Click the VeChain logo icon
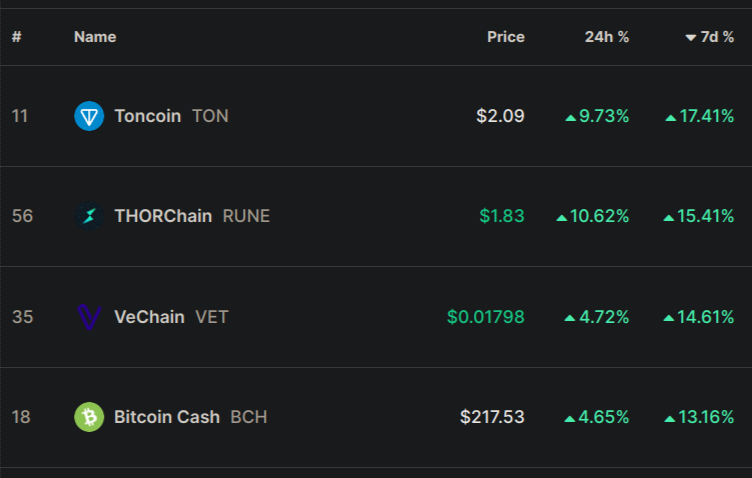 pyautogui.click(x=89, y=317)
